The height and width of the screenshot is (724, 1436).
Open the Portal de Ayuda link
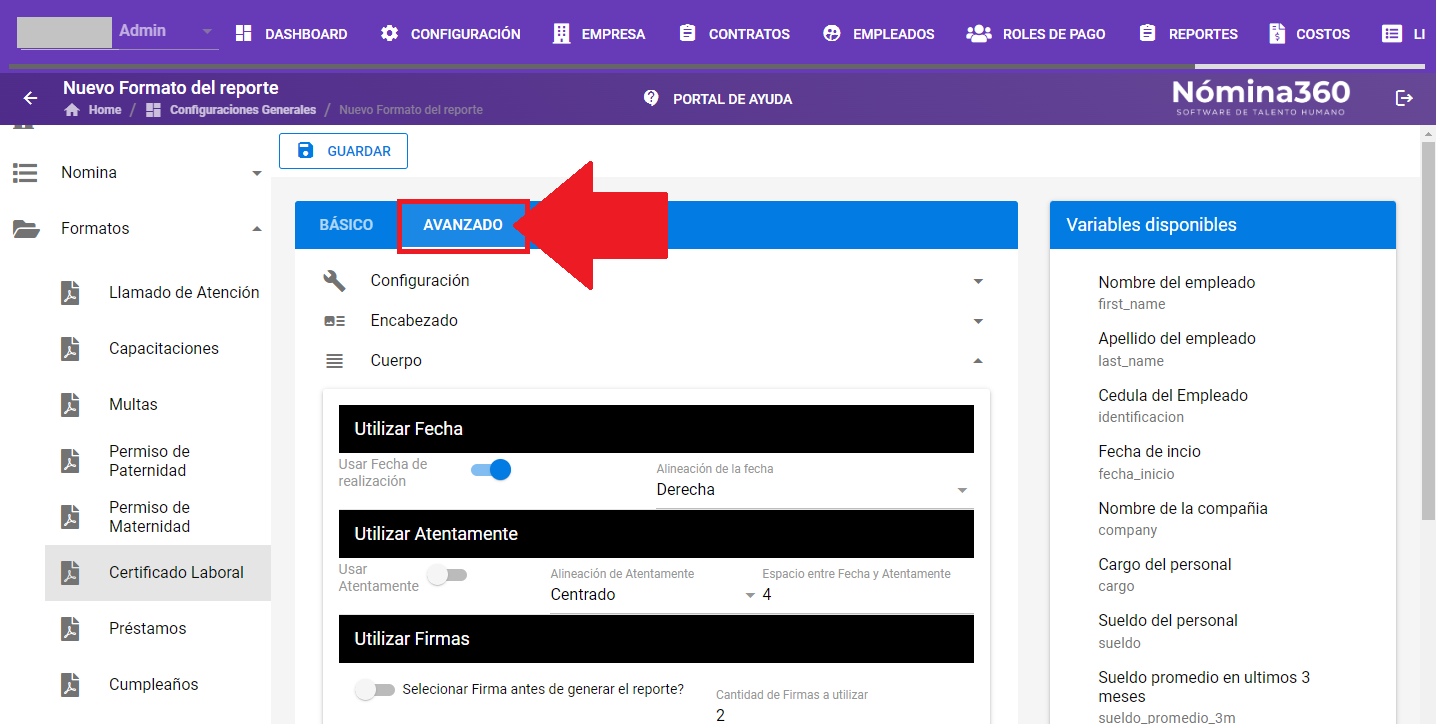718,99
